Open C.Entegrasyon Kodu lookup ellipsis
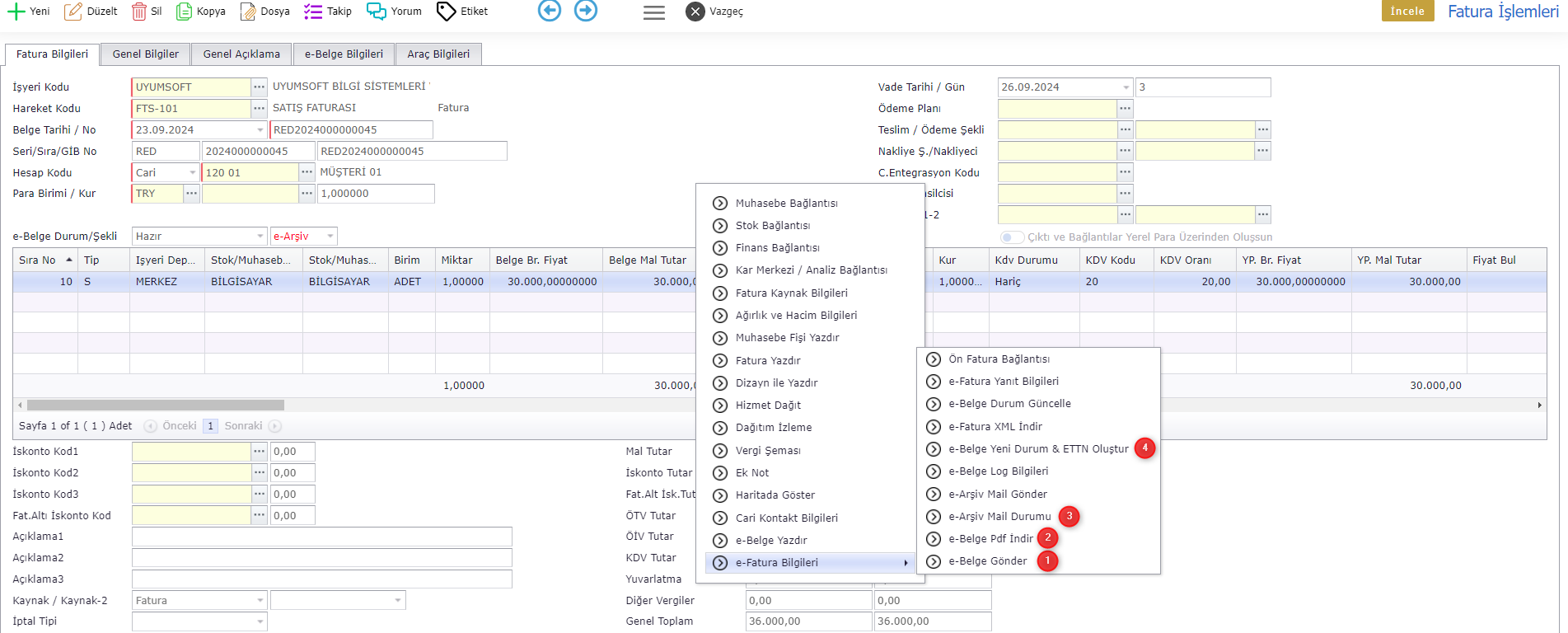 coord(1125,172)
